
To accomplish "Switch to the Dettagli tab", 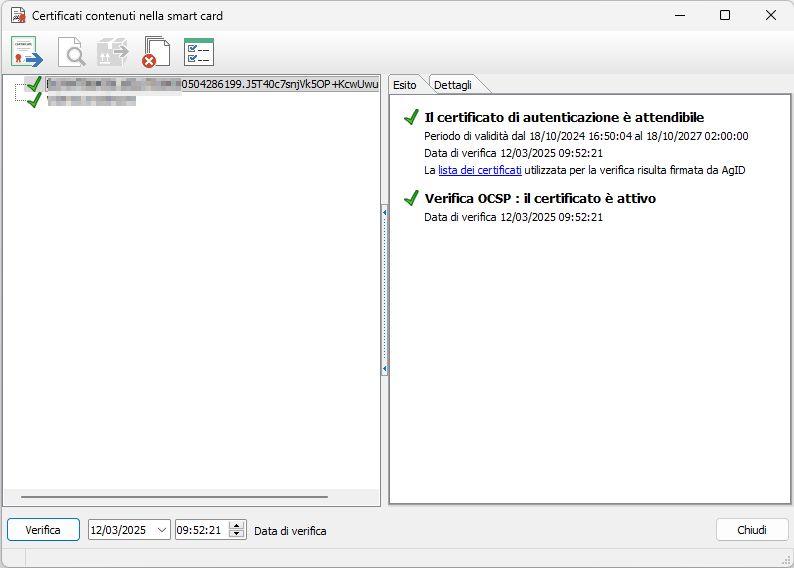I will [x=453, y=85].
